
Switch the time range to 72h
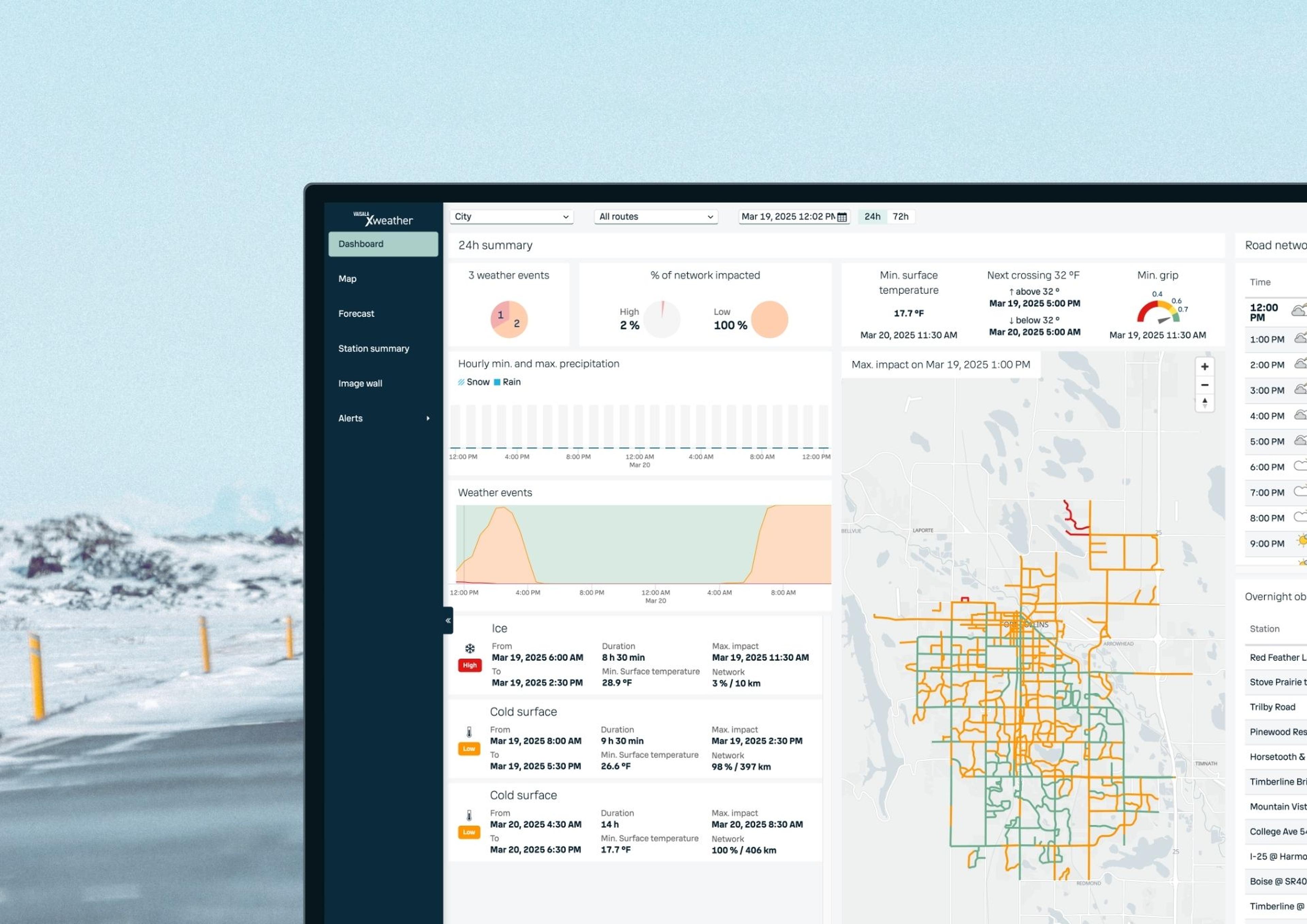pyautogui.click(x=901, y=216)
